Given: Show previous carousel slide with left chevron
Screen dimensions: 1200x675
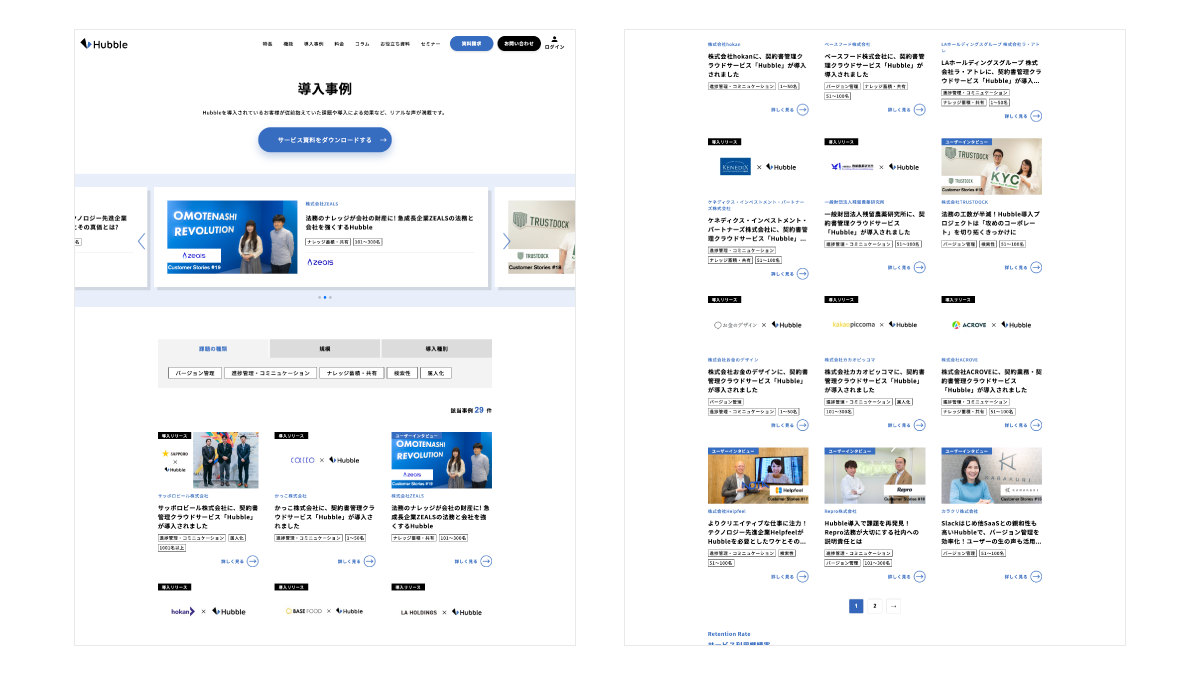Looking at the screenshot, I should tap(141, 240).
